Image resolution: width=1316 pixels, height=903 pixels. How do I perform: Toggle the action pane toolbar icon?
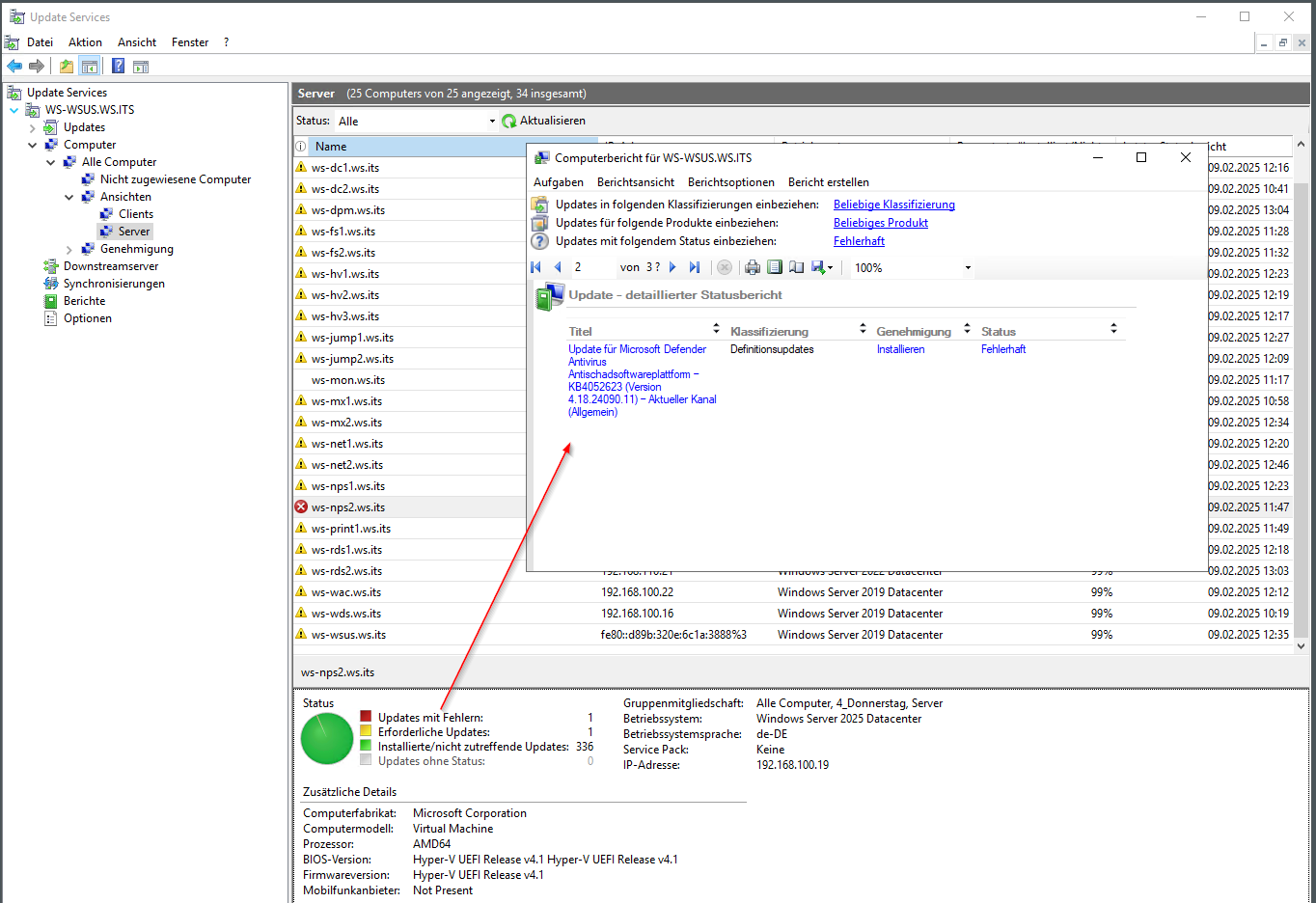pyautogui.click(x=141, y=67)
